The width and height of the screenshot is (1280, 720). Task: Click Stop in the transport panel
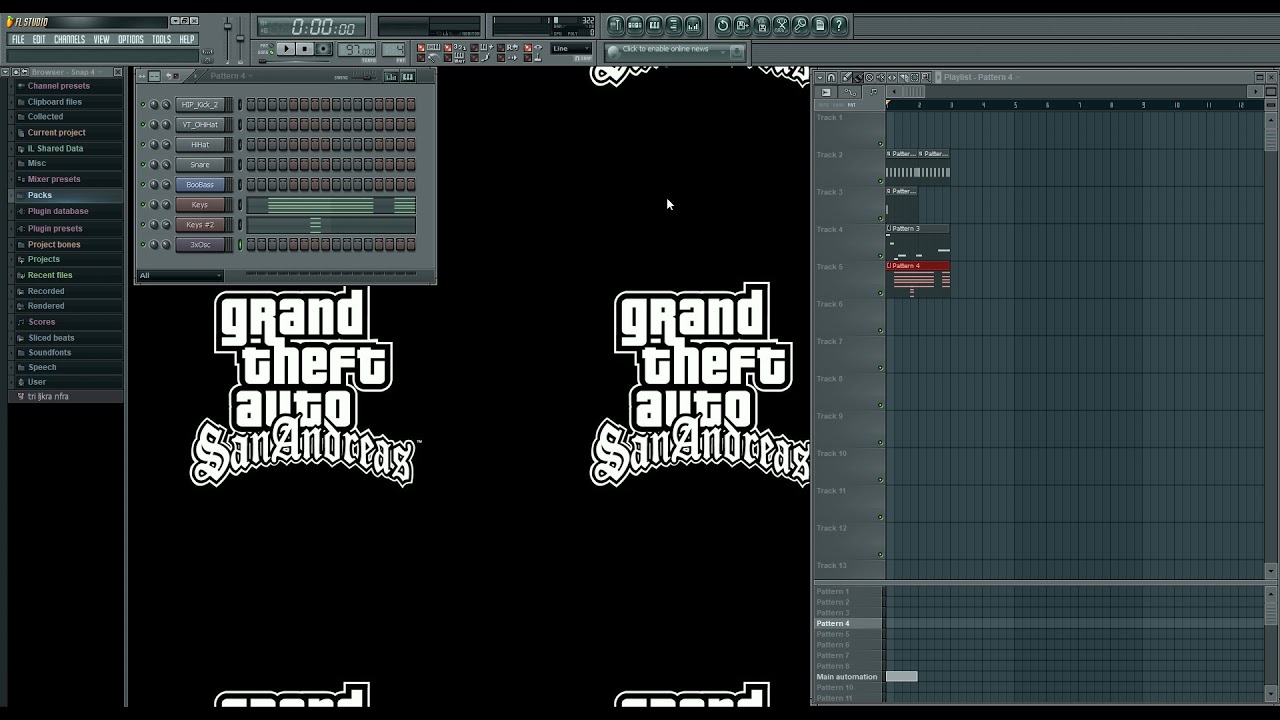pos(305,49)
